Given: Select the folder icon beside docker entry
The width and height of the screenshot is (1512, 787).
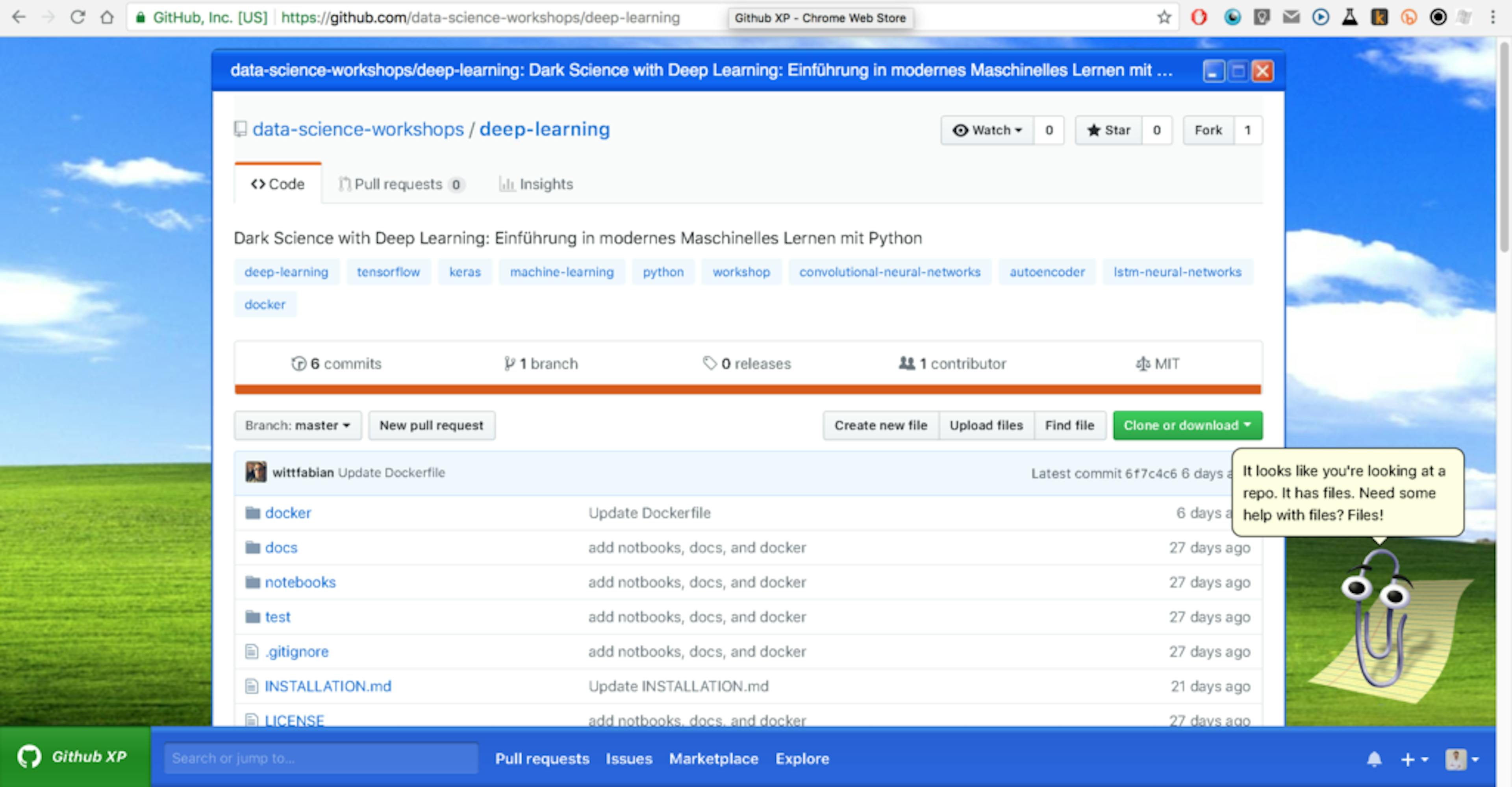Looking at the screenshot, I should [x=253, y=512].
